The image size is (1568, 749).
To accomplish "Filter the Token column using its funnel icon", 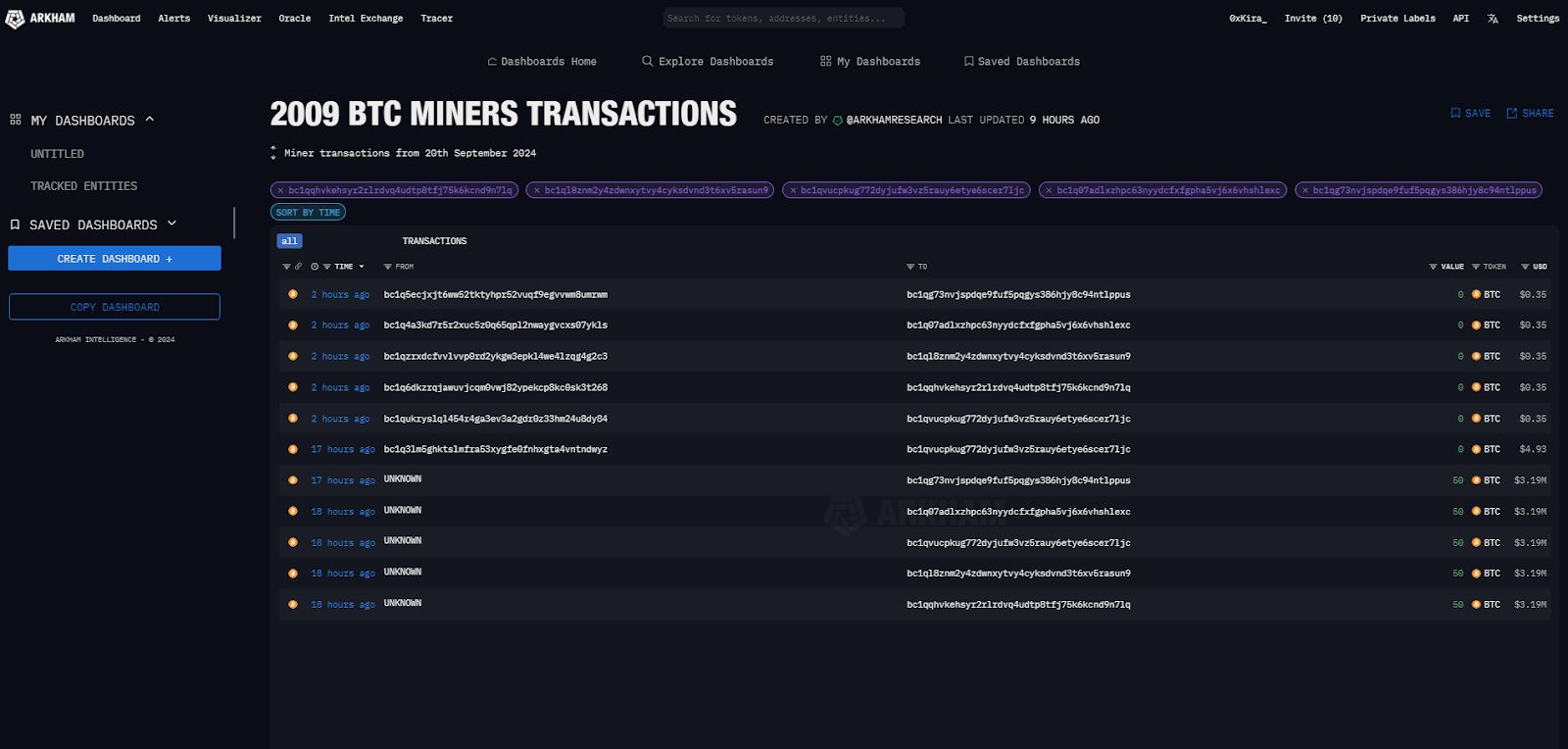I will [x=1476, y=267].
